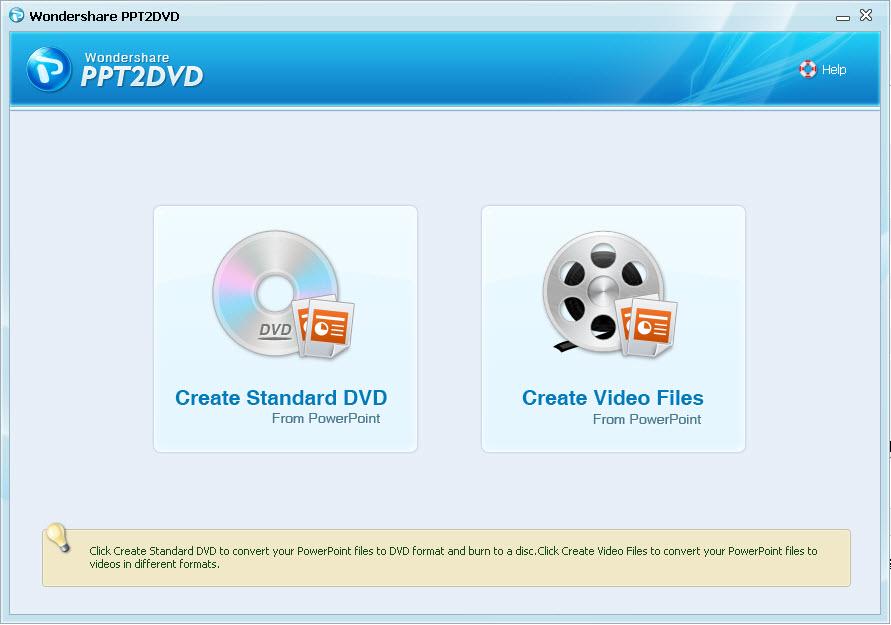Screen dimensions: 891x625
Task: Minimize the PPT2DVD window
Action: pos(843,17)
